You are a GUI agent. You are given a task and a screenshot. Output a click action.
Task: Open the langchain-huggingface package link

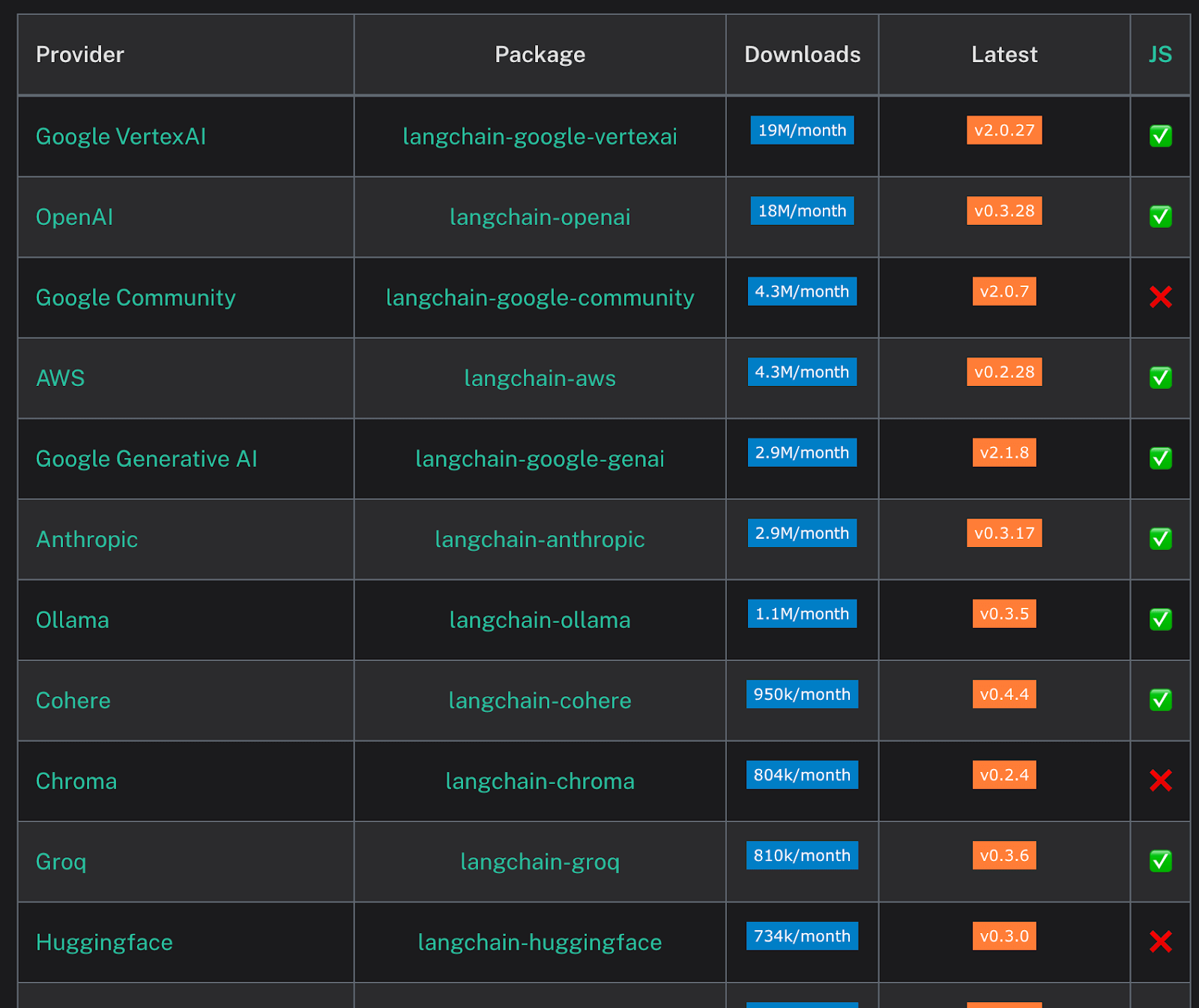pos(540,943)
